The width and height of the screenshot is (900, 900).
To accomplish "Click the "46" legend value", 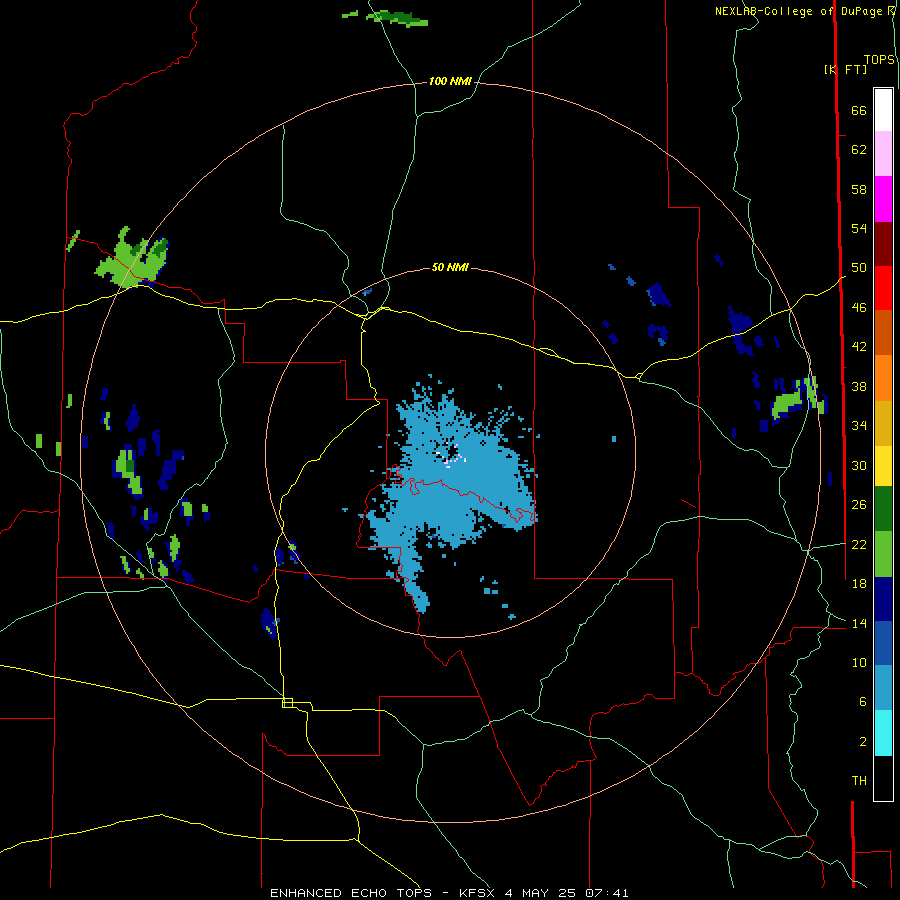I will click(859, 308).
